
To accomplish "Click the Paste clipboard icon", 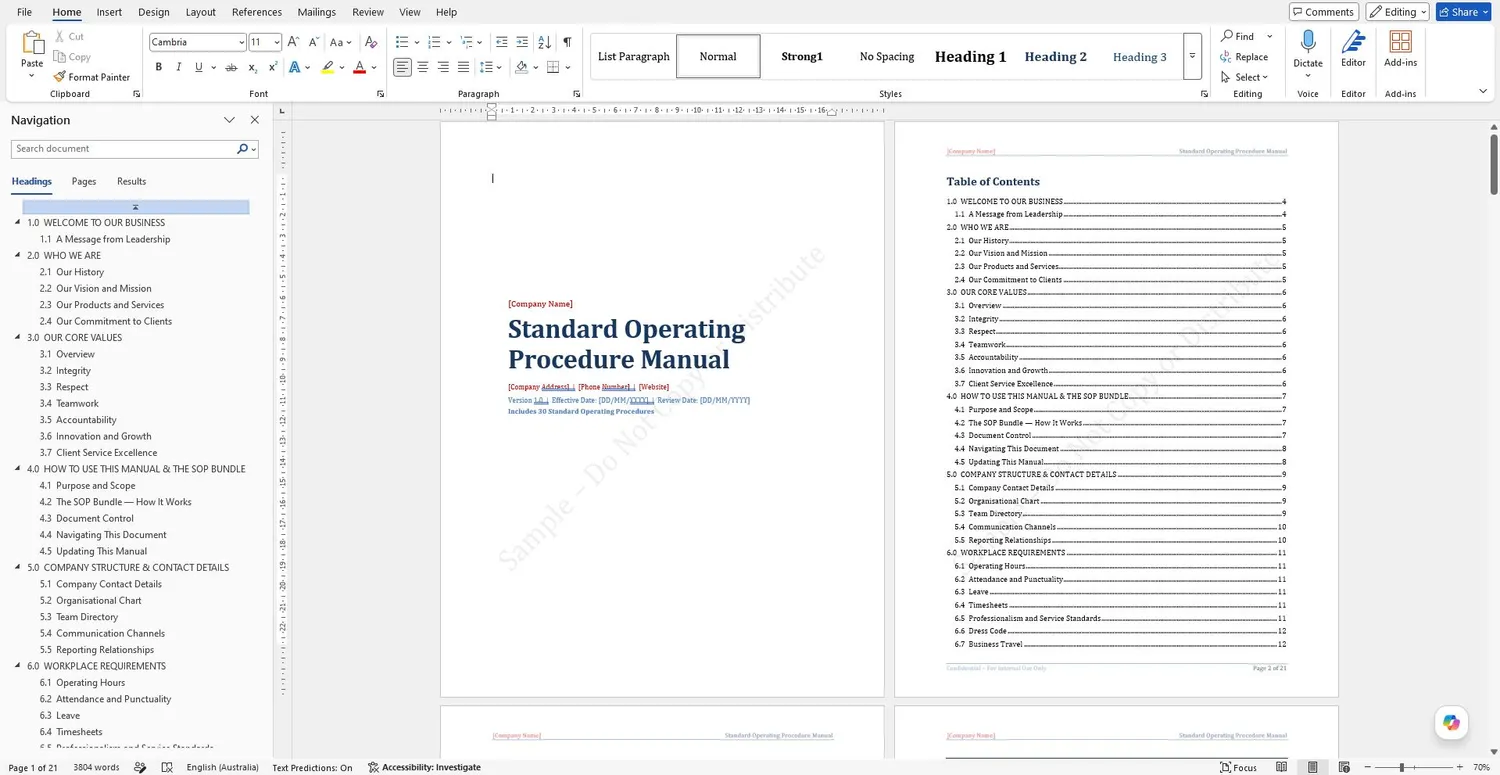I will pyautogui.click(x=33, y=44).
